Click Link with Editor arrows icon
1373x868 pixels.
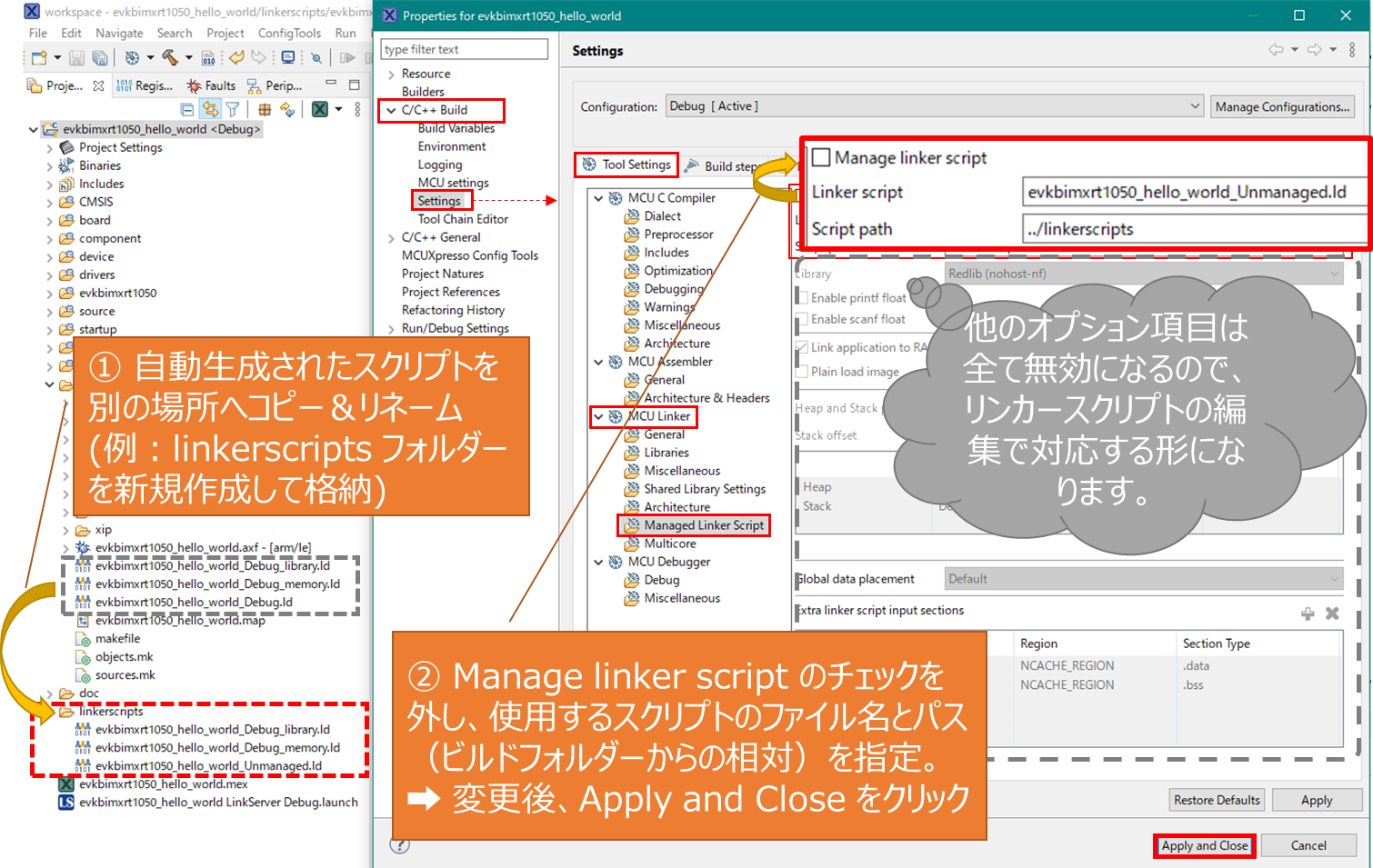coord(210,109)
